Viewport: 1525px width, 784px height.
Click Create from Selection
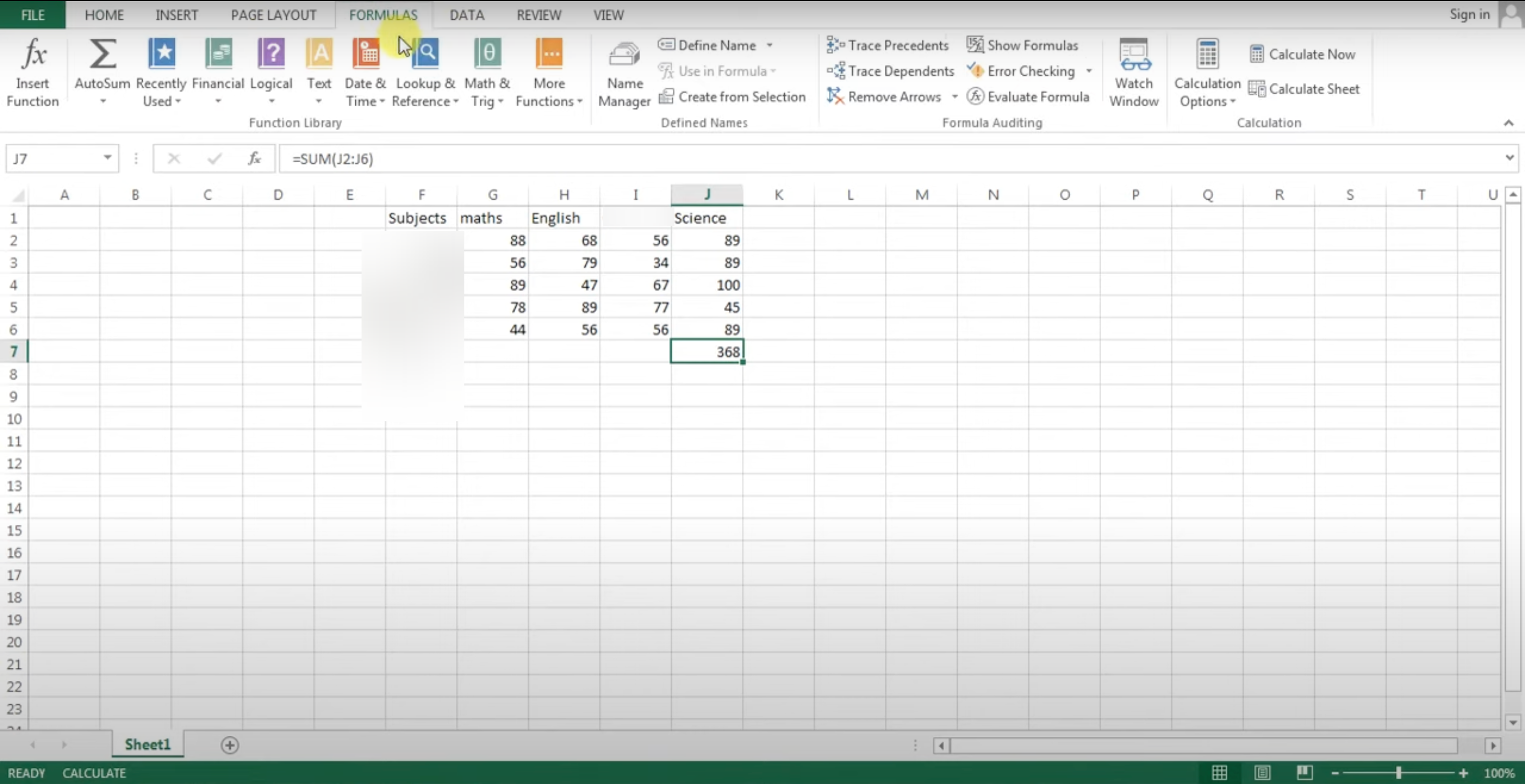click(x=732, y=96)
